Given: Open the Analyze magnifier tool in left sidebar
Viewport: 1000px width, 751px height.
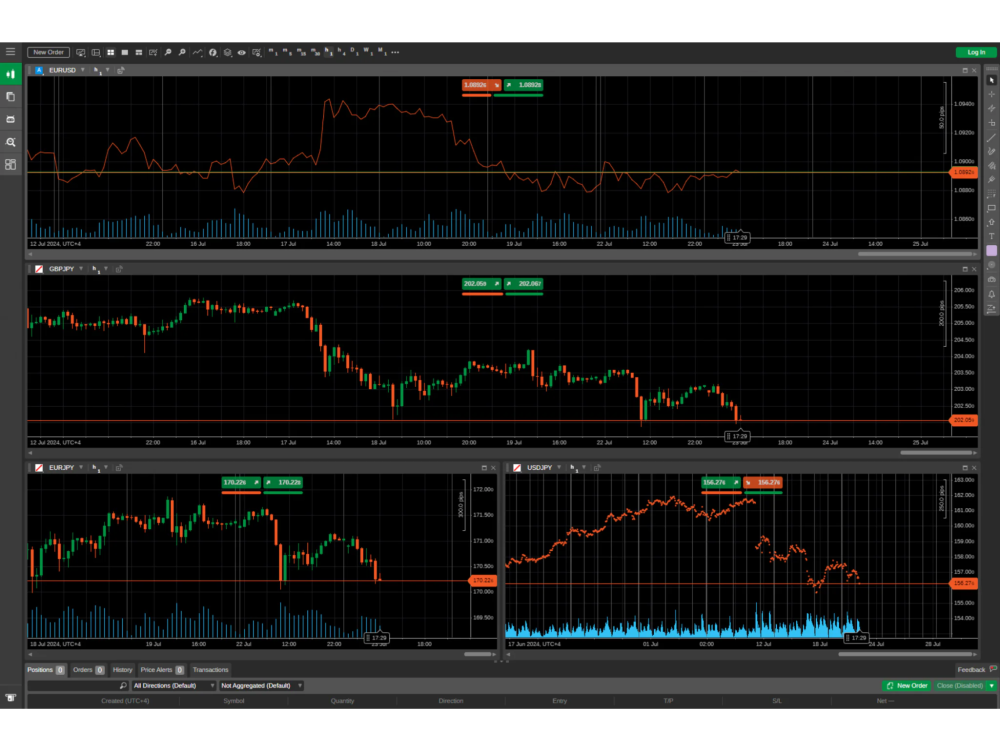Looking at the screenshot, I should coord(11,142).
